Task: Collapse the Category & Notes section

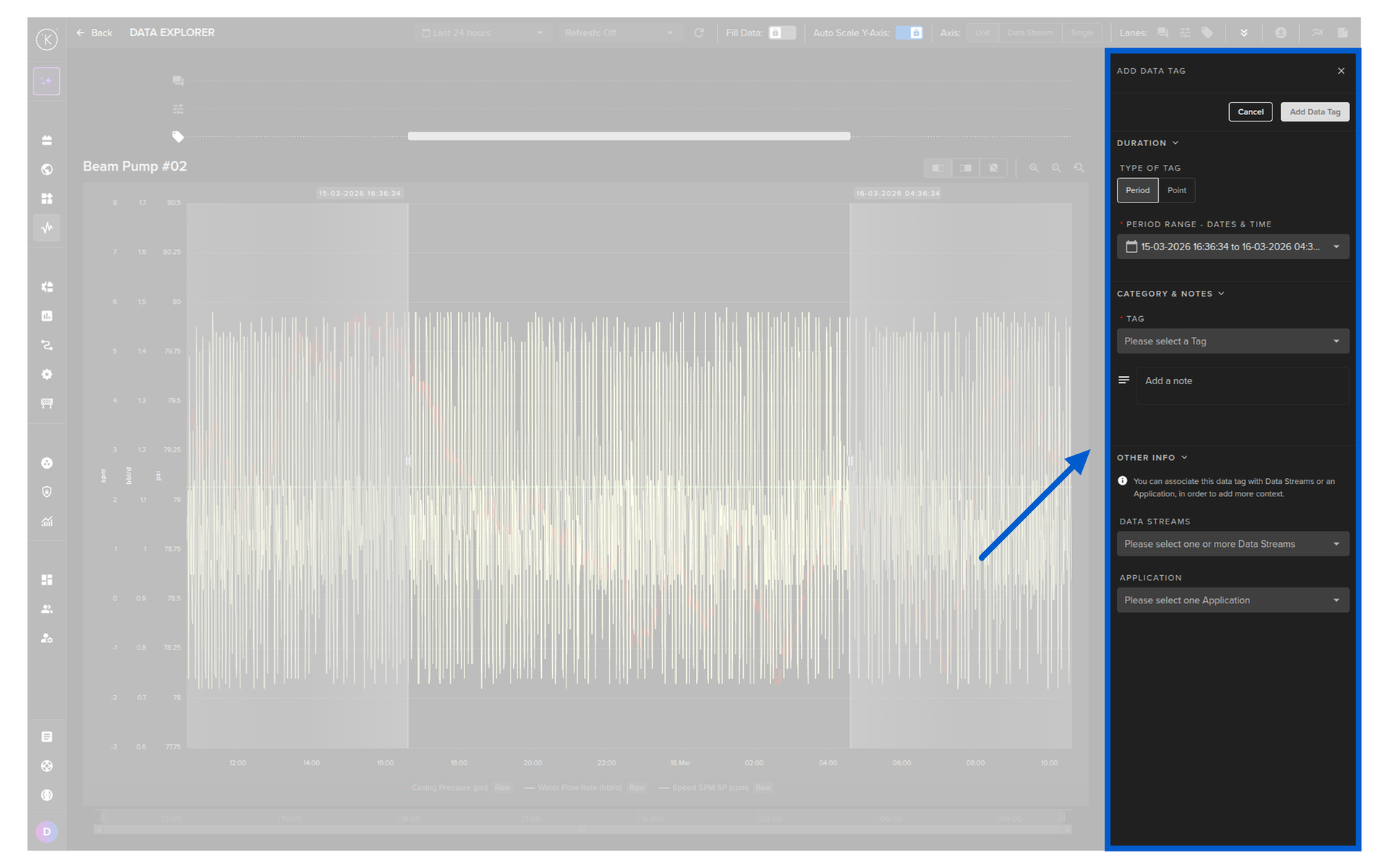Action: pos(1171,294)
